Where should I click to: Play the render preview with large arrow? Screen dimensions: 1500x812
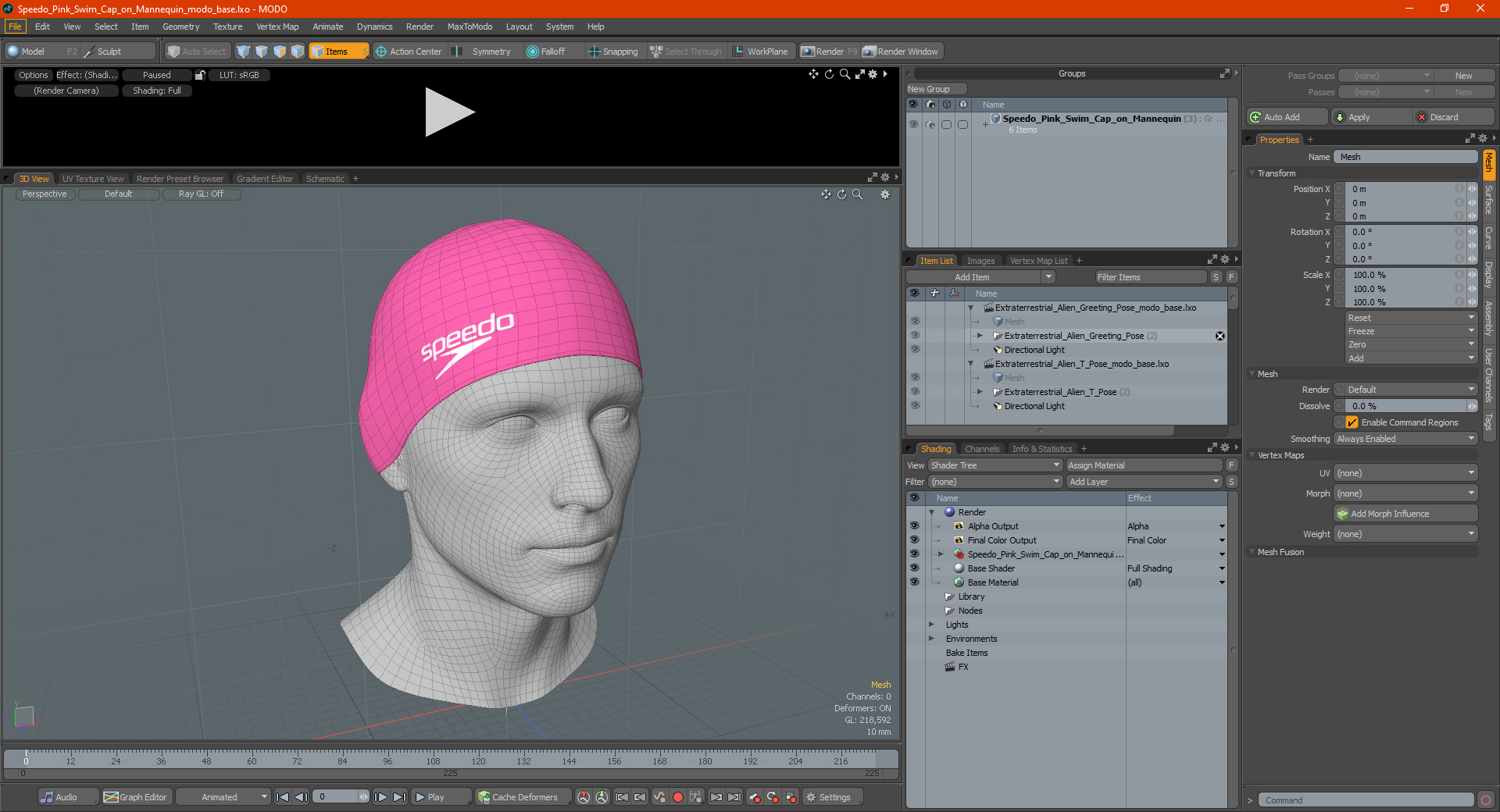coord(448,112)
